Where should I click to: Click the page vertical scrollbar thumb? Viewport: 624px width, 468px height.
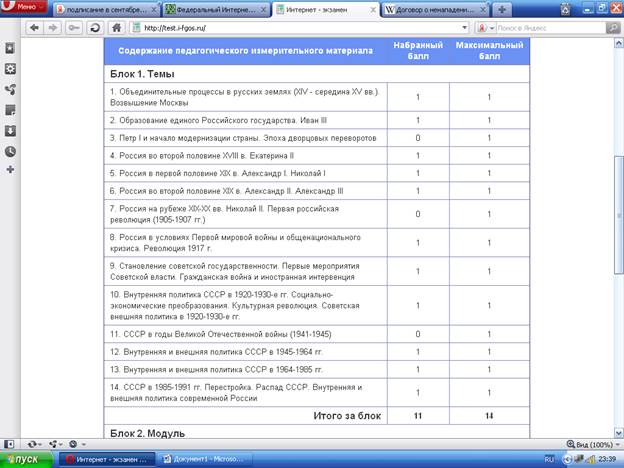618,215
